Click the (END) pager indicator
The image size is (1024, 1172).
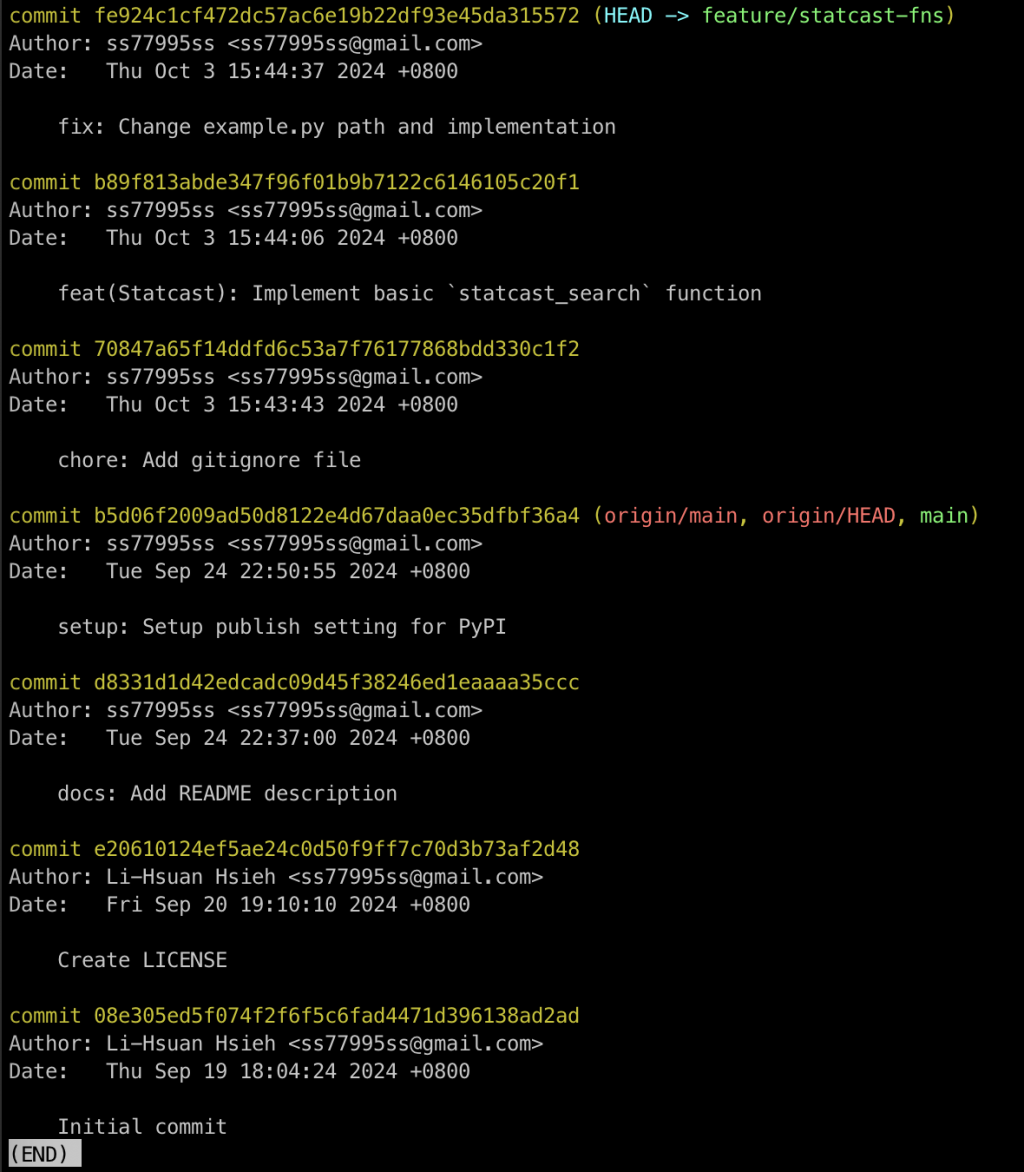point(44,1154)
